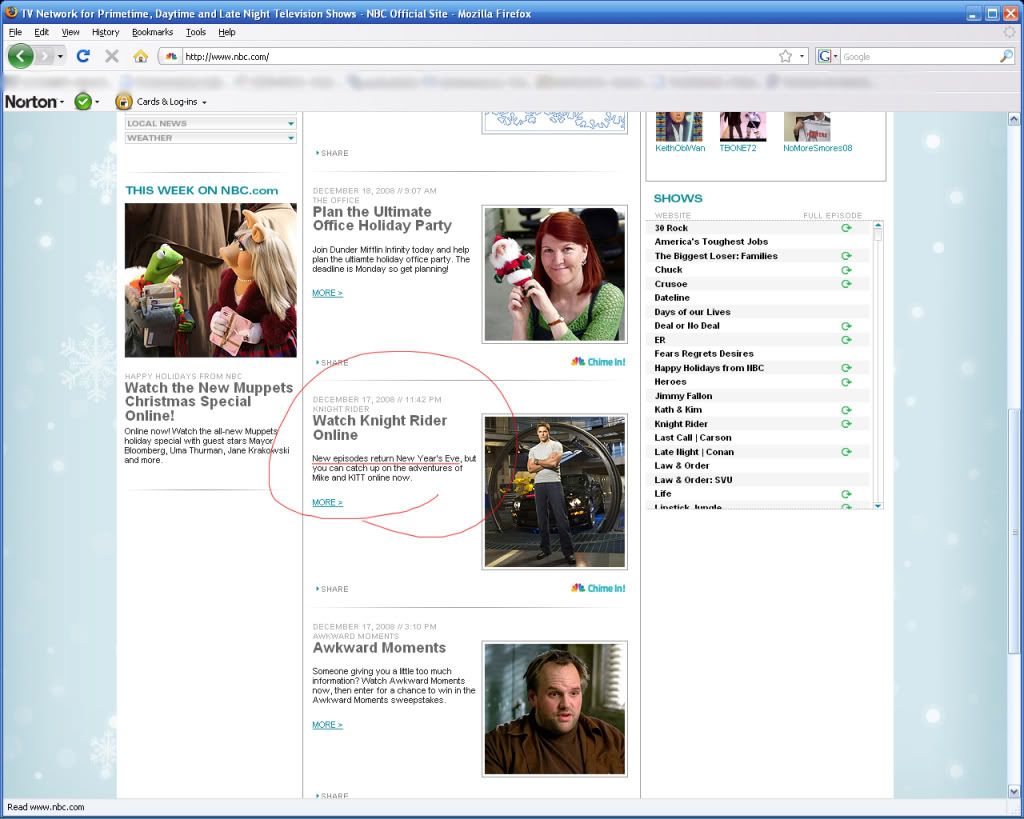
Task: Click the Forward navigation arrow
Action: pos(44,56)
